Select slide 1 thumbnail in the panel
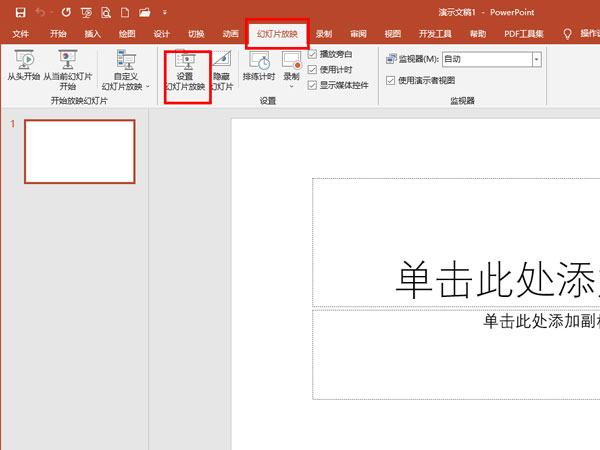 (79, 152)
